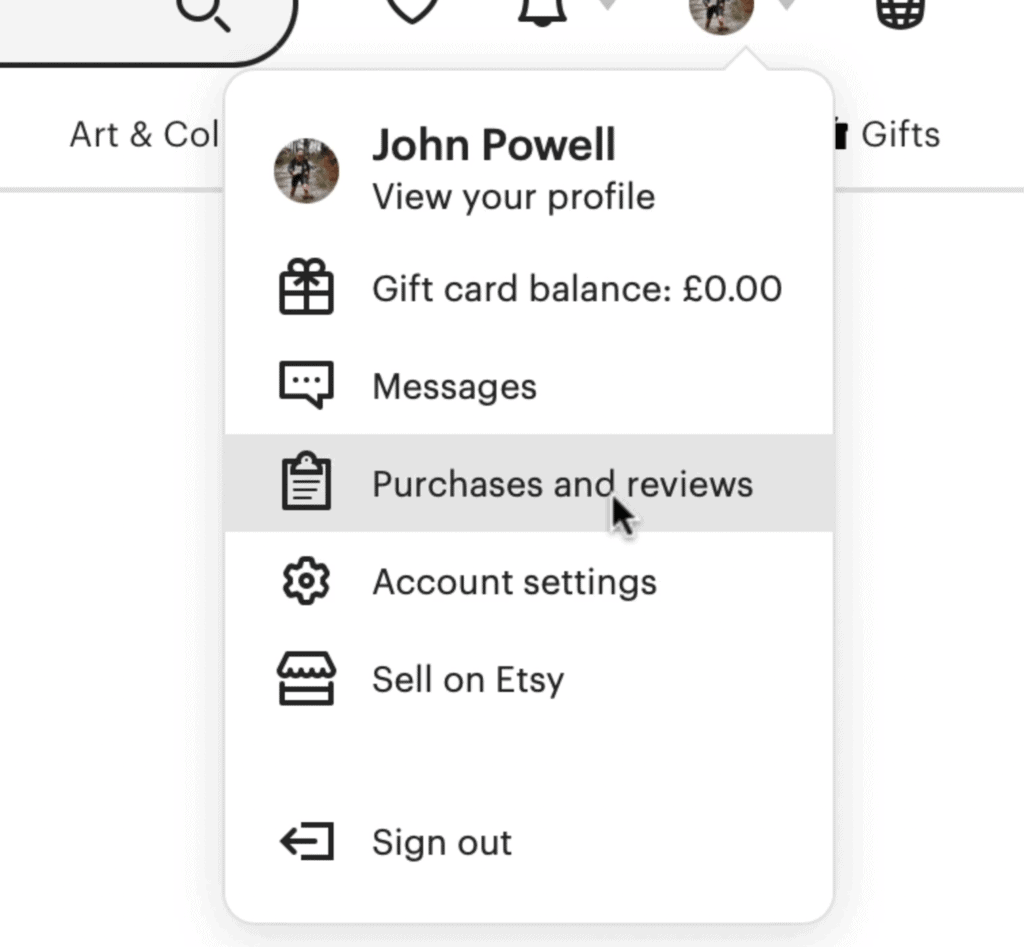Viewport: 1024px width, 947px height.
Task: Open the Gifts category link
Action: coord(899,135)
